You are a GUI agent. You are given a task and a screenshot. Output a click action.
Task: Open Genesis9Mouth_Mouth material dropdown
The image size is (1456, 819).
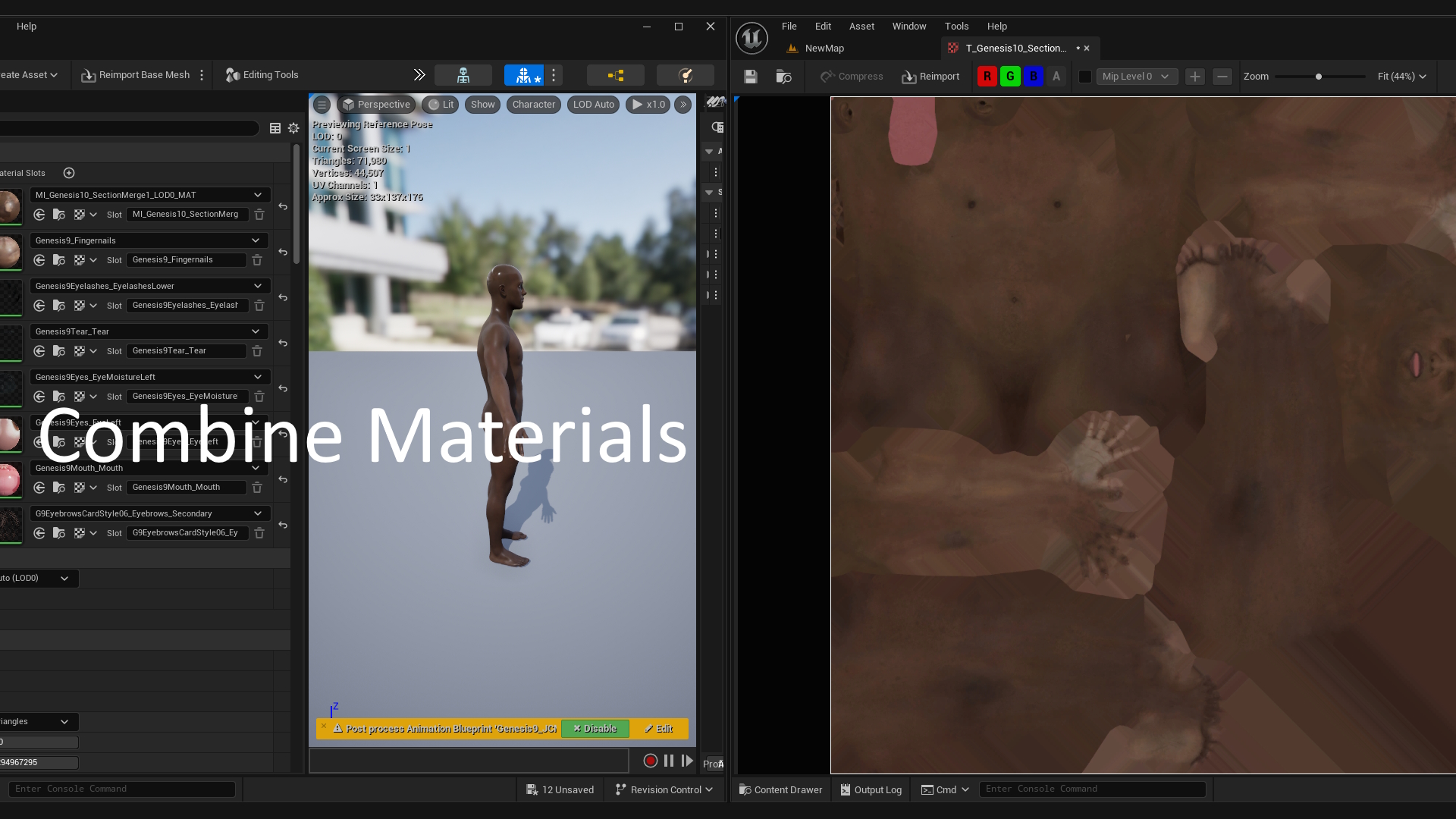(149, 468)
